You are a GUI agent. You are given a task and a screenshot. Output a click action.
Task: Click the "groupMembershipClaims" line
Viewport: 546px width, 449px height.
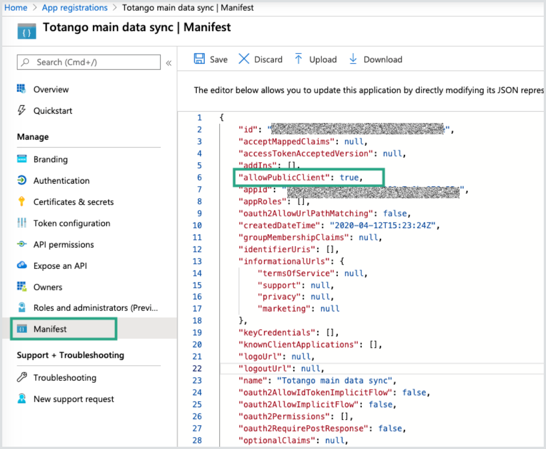pyautogui.click(x=310, y=237)
